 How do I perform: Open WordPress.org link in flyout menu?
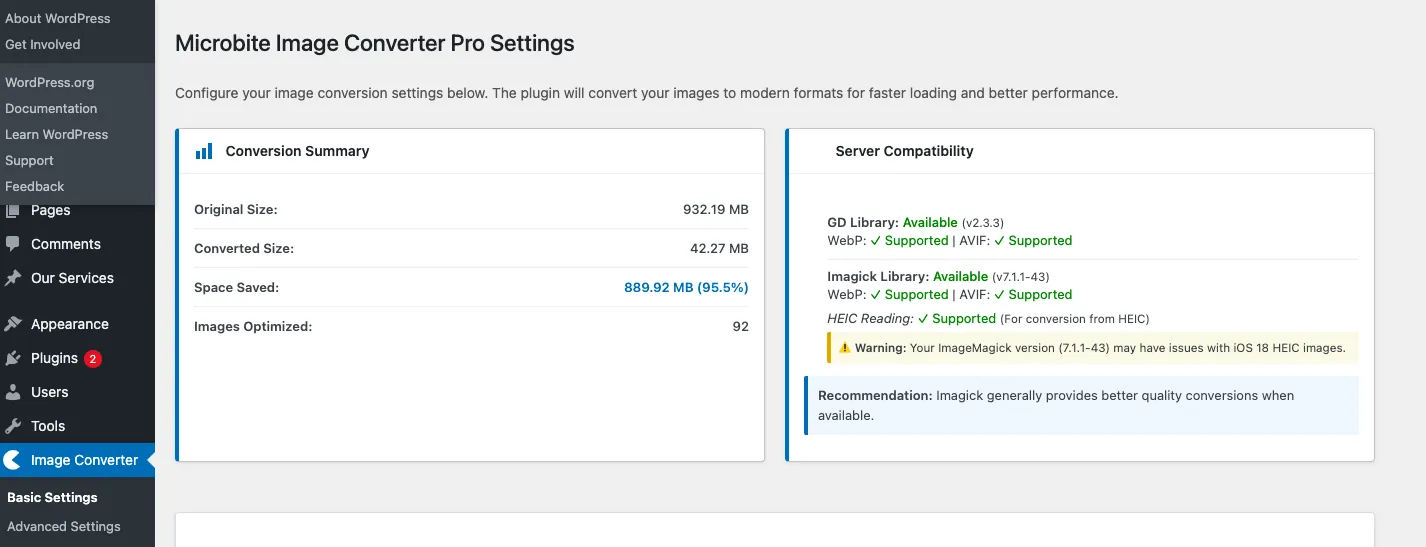click(x=50, y=82)
